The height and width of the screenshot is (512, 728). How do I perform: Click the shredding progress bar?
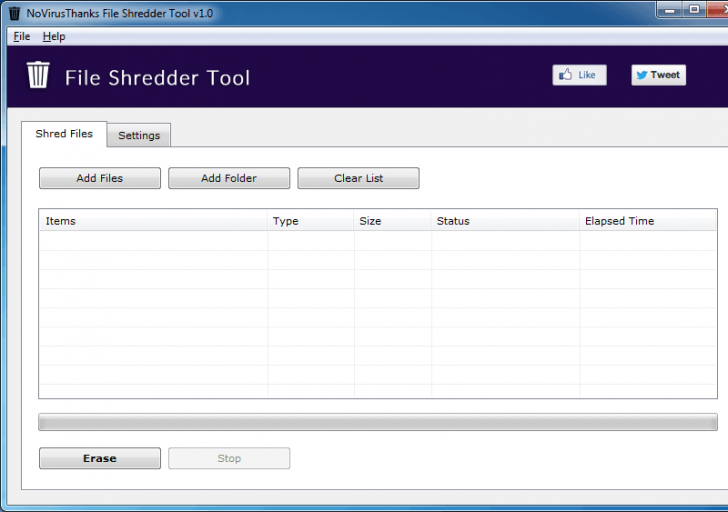(378, 422)
